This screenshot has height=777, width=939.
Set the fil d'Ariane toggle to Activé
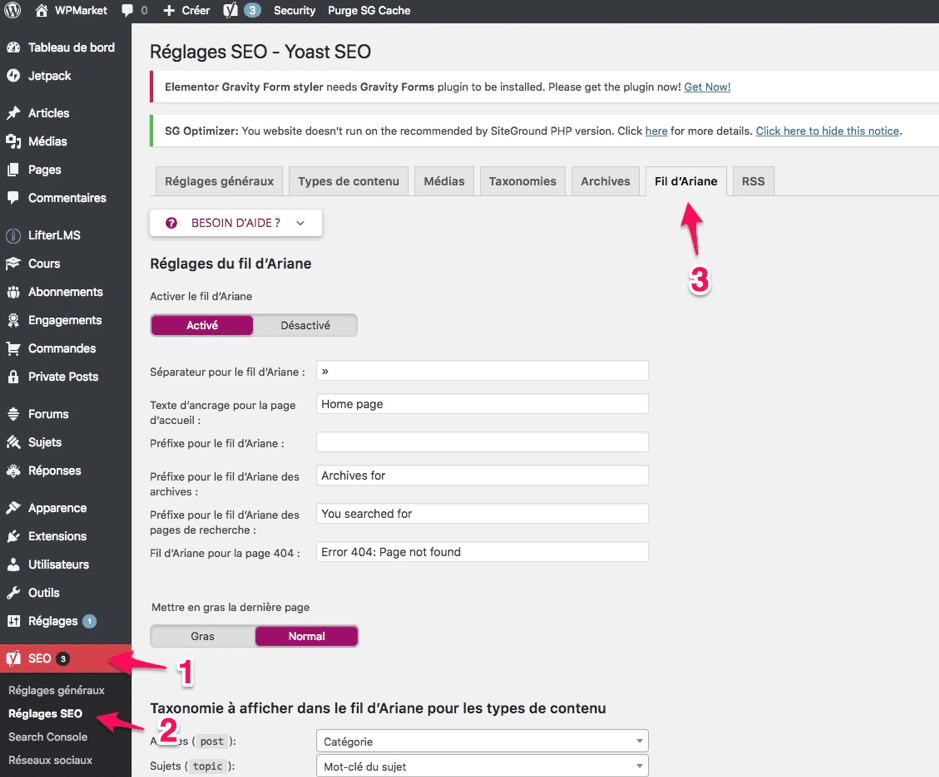(202, 325)
